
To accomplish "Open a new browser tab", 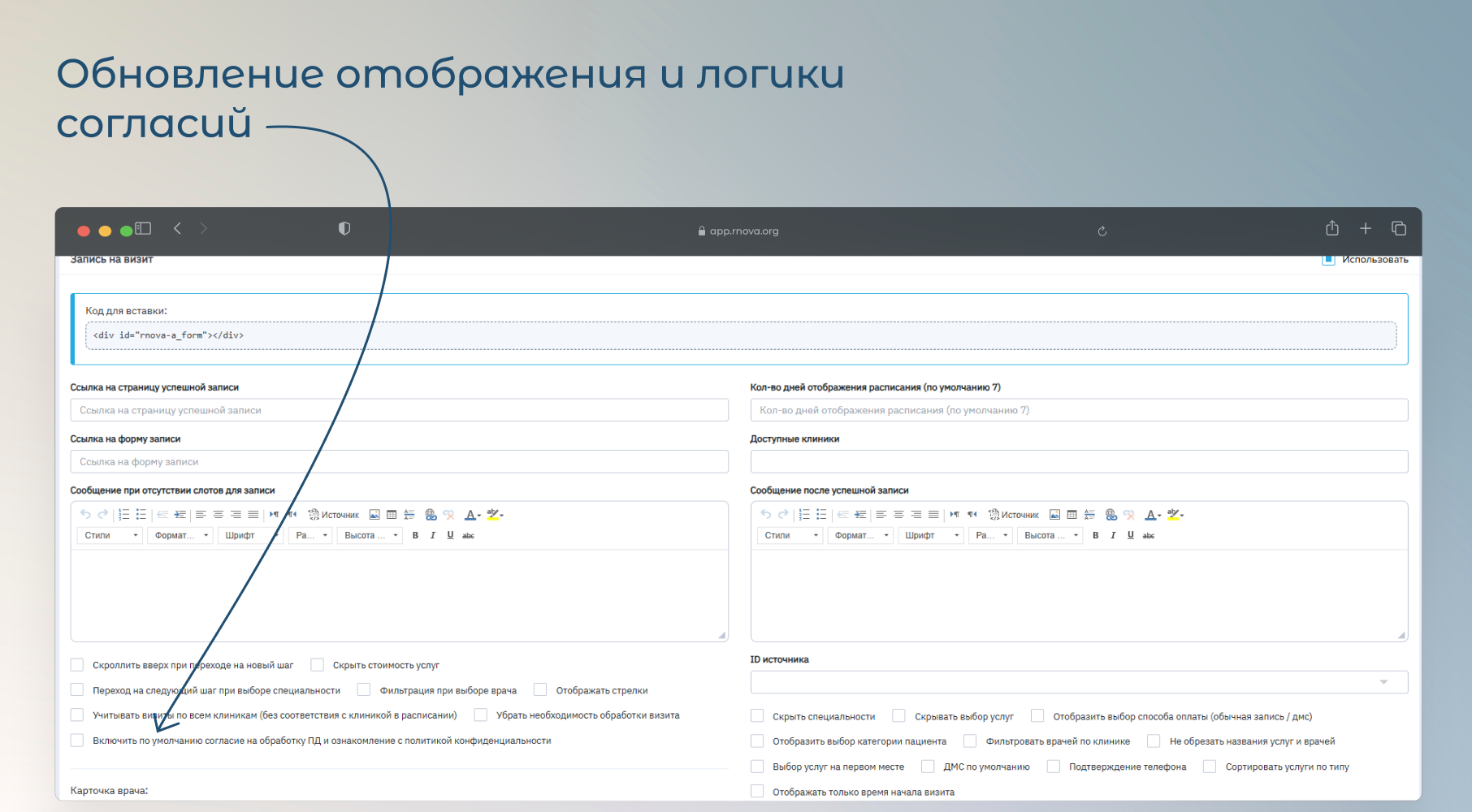I will pos(1366,229).
